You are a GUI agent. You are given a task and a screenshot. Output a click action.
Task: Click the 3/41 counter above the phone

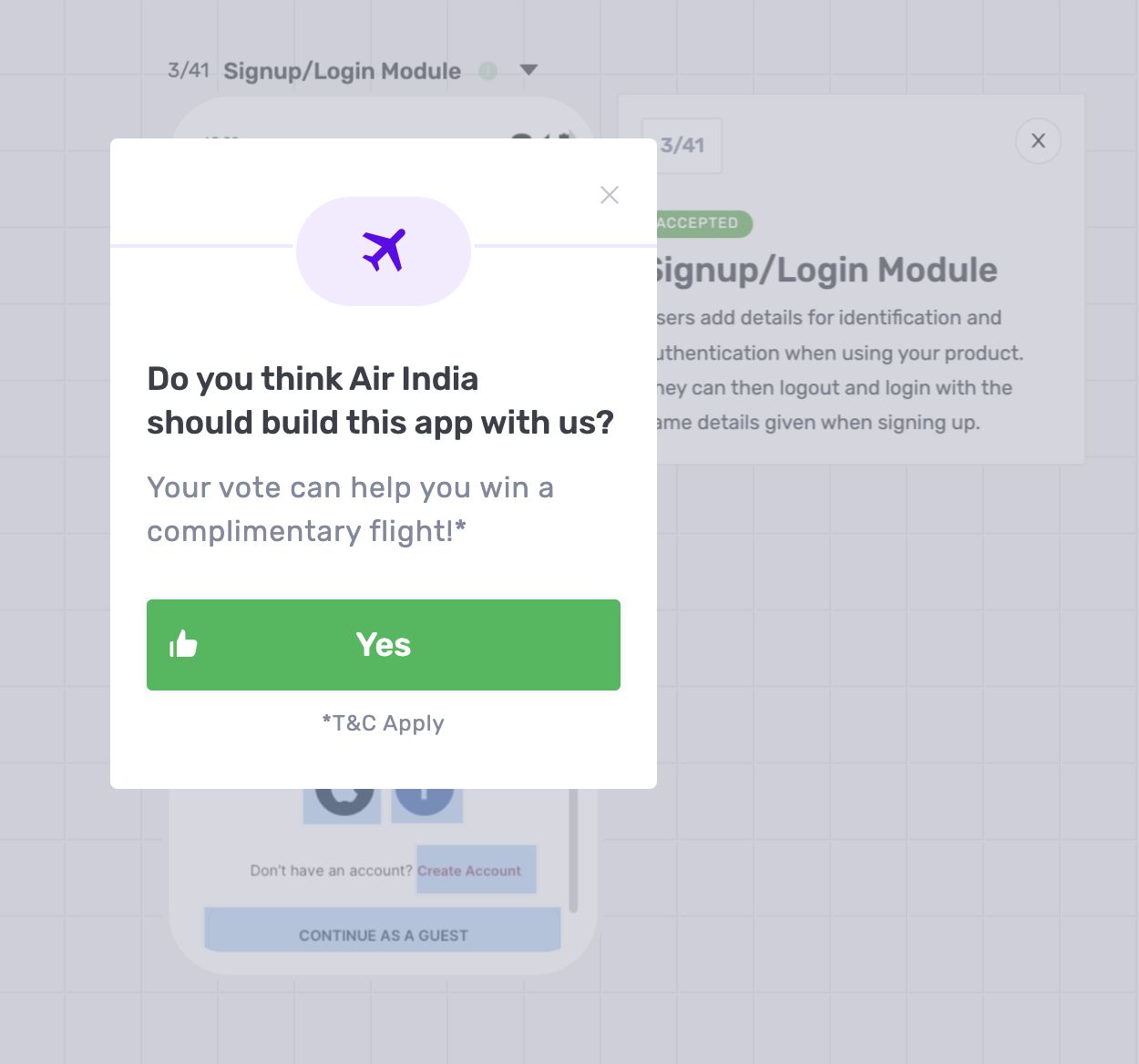click(189, 70)
